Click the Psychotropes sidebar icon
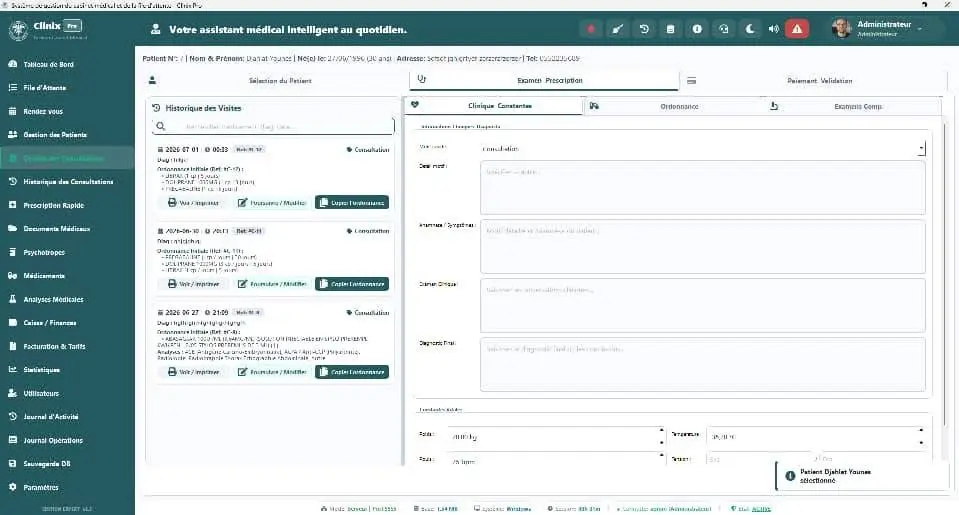 pyautogui.click(x=12, y=252)
